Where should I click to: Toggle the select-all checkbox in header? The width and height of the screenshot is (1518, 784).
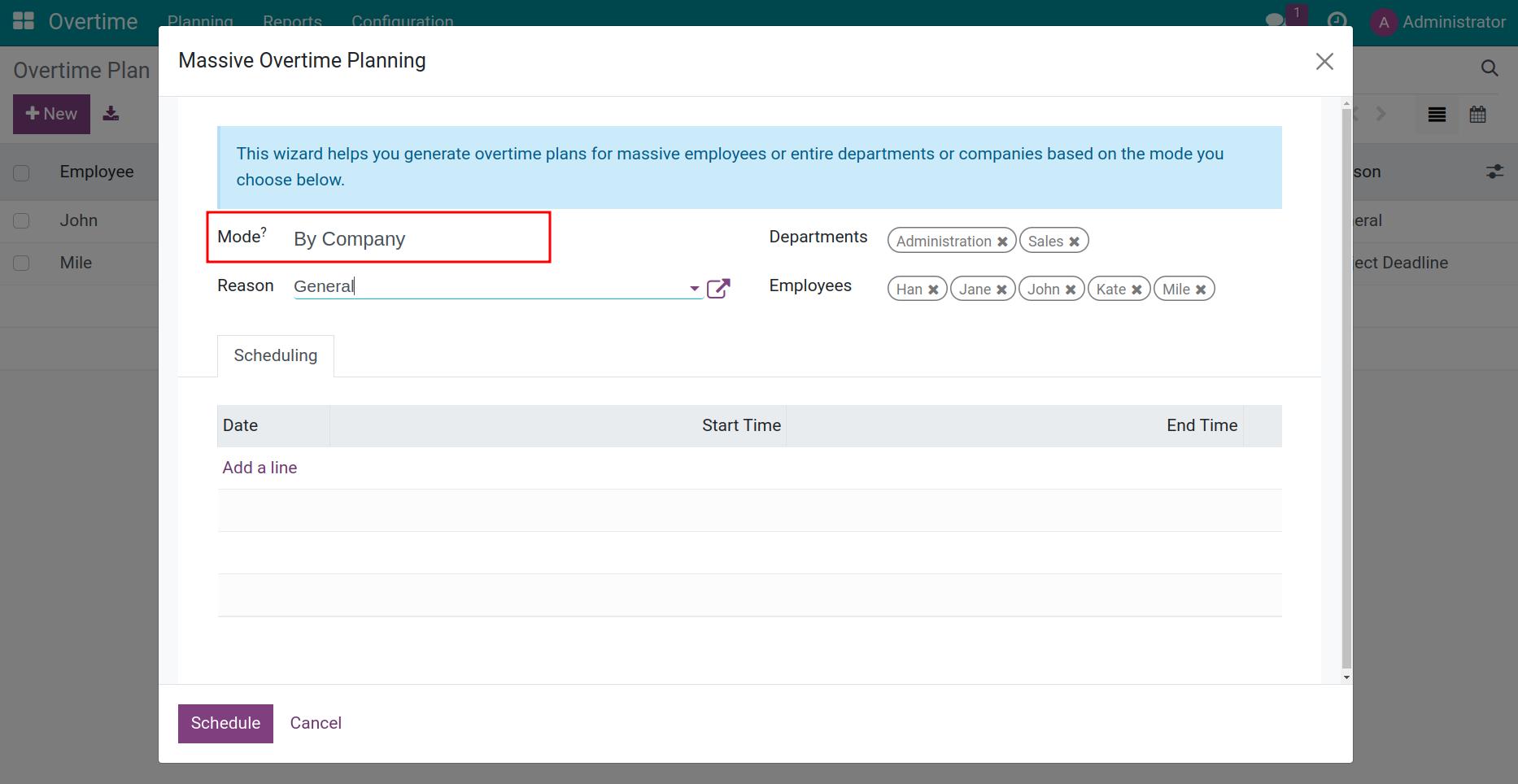point(22,172)
